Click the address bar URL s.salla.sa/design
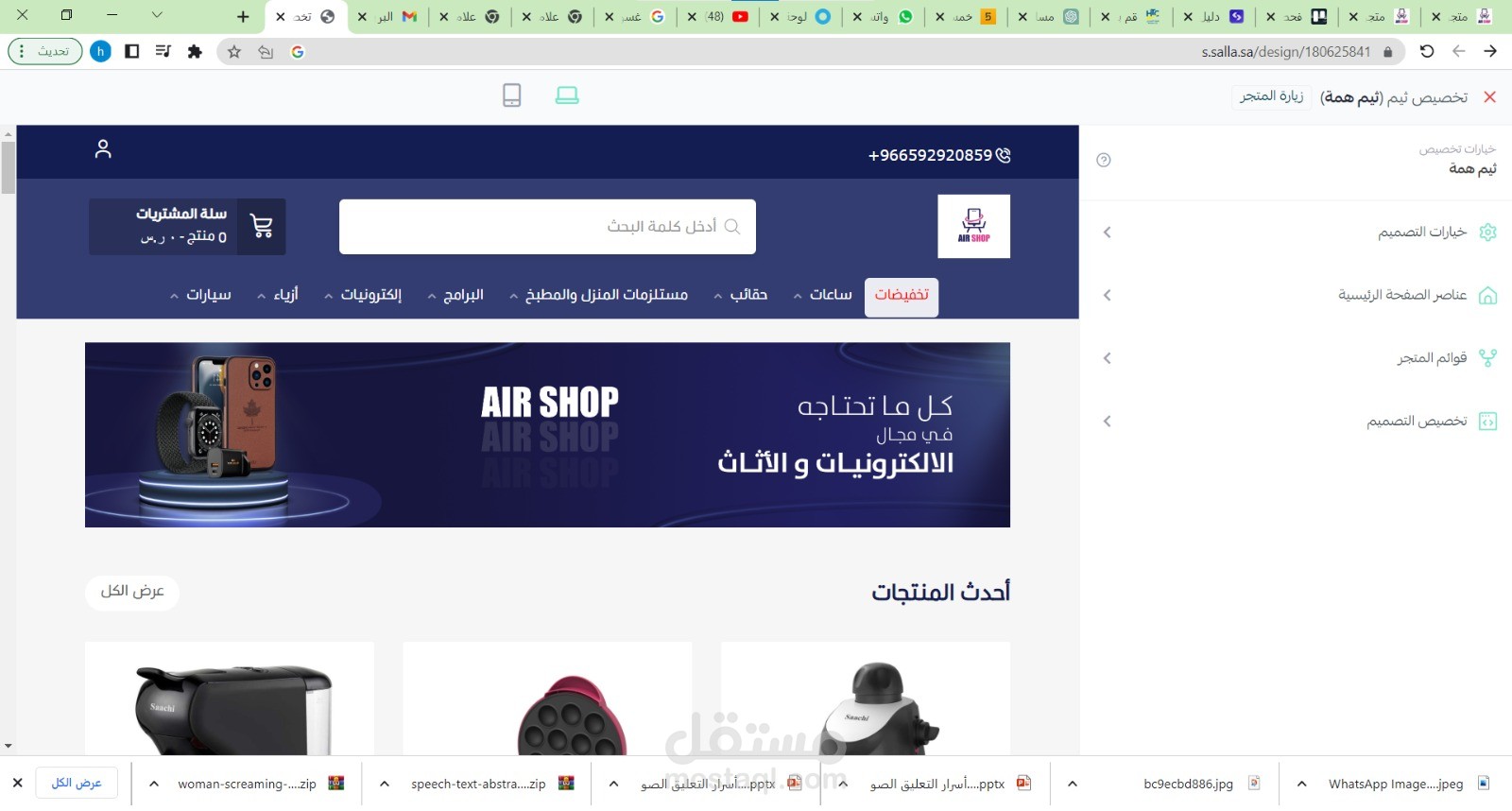 (x=1286, y=52)
